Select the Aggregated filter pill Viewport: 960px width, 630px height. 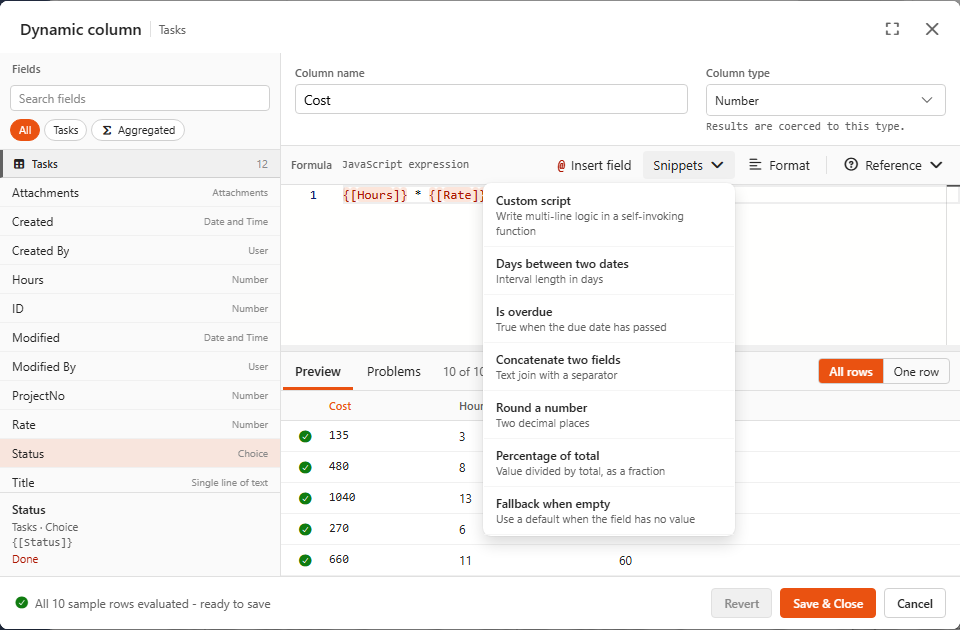click(138, 130)
